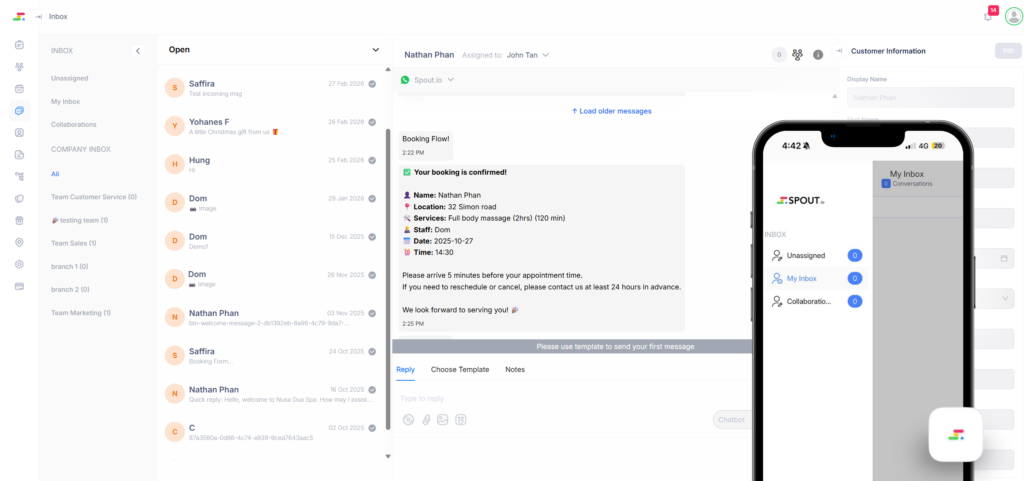This screenshot has height=481, width=1024.
Task: Open settings gear icon in left sidebar
Action: click(x=19, y=264)
